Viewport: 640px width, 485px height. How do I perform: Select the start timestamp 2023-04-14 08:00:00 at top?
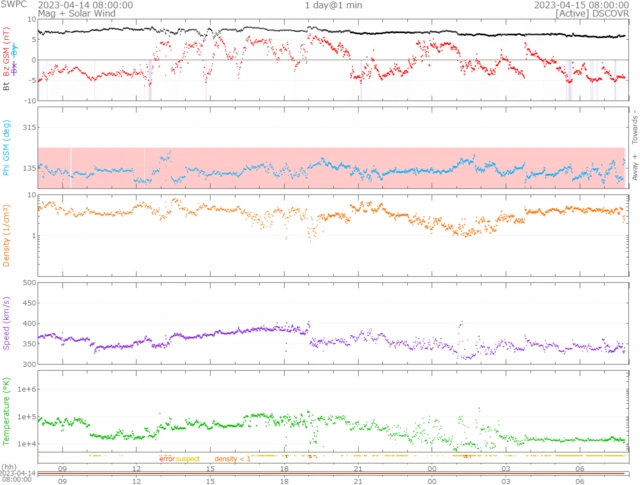tap(85, 5)
